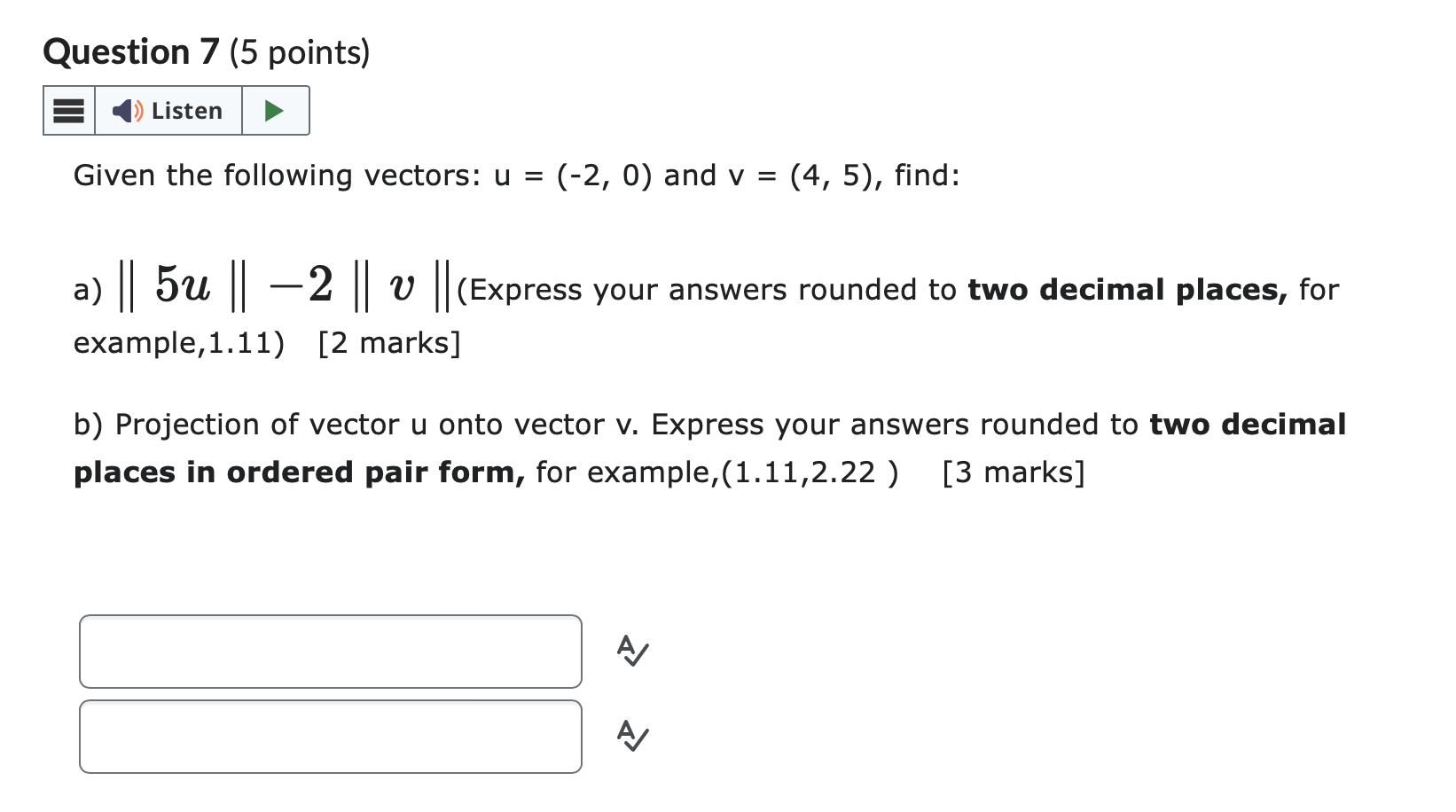
Task: Open the text-to-speech settings via the stacked-lines icon
Action: point(67,110)
